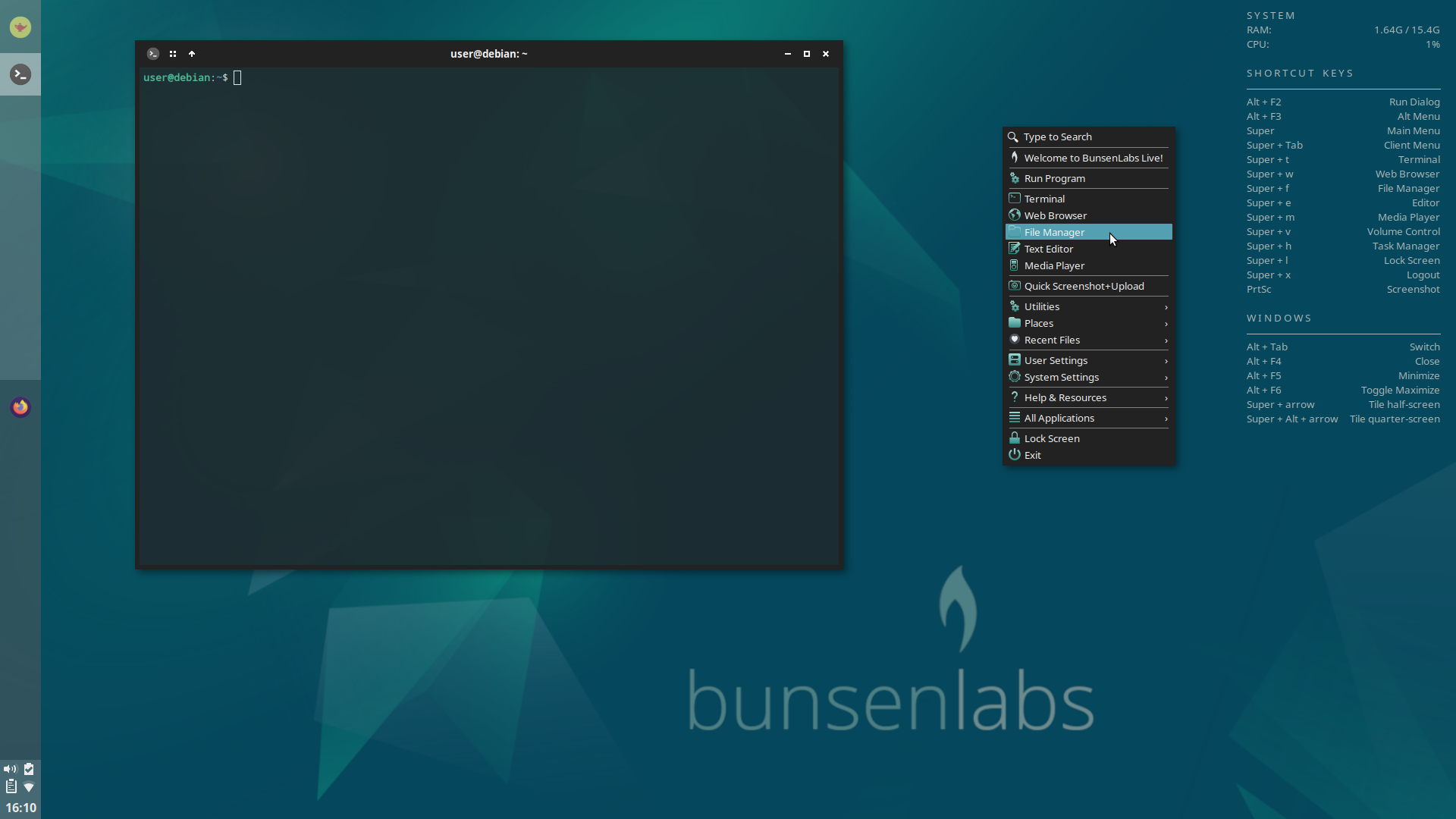
Task: Click the 'Super + w' Web Browser line
Action: pyautogui.click(x=1343, y=174)
